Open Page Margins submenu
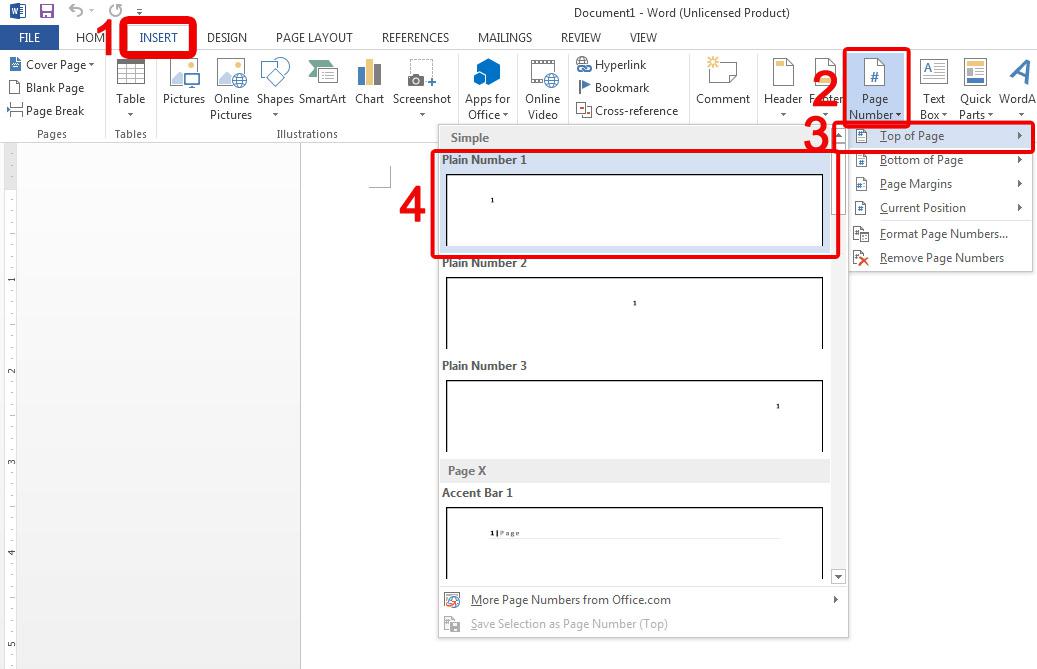This screenshot has width=1037, height=669. (940, 184)
